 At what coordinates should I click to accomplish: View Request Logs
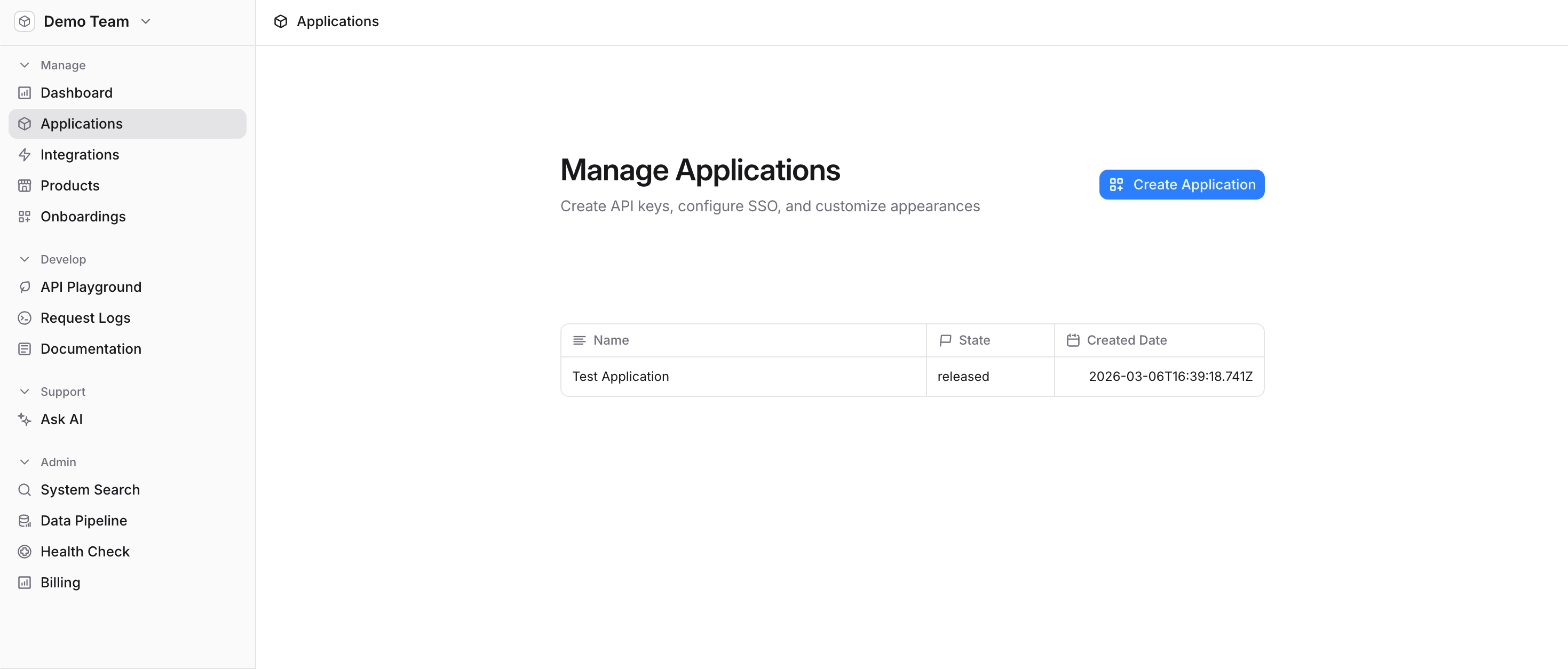pos(127,318)
